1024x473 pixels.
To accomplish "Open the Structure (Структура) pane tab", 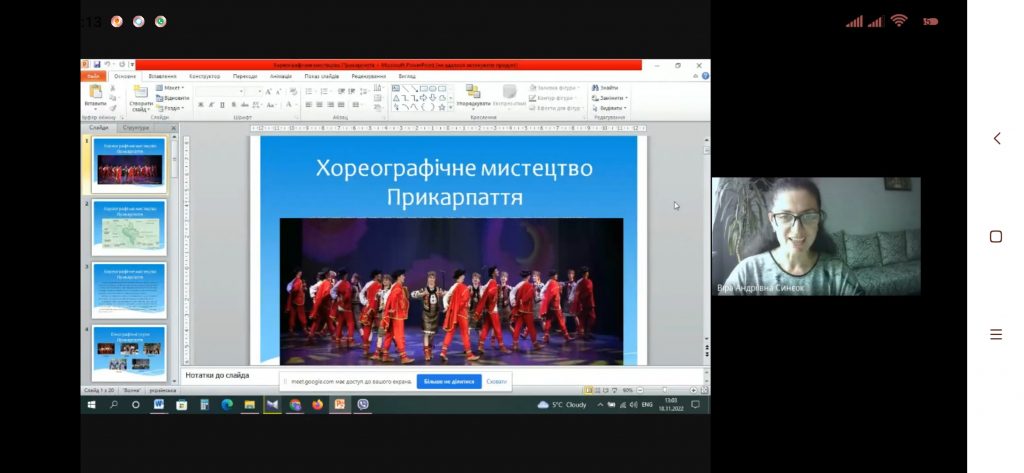I will (136, 127).
